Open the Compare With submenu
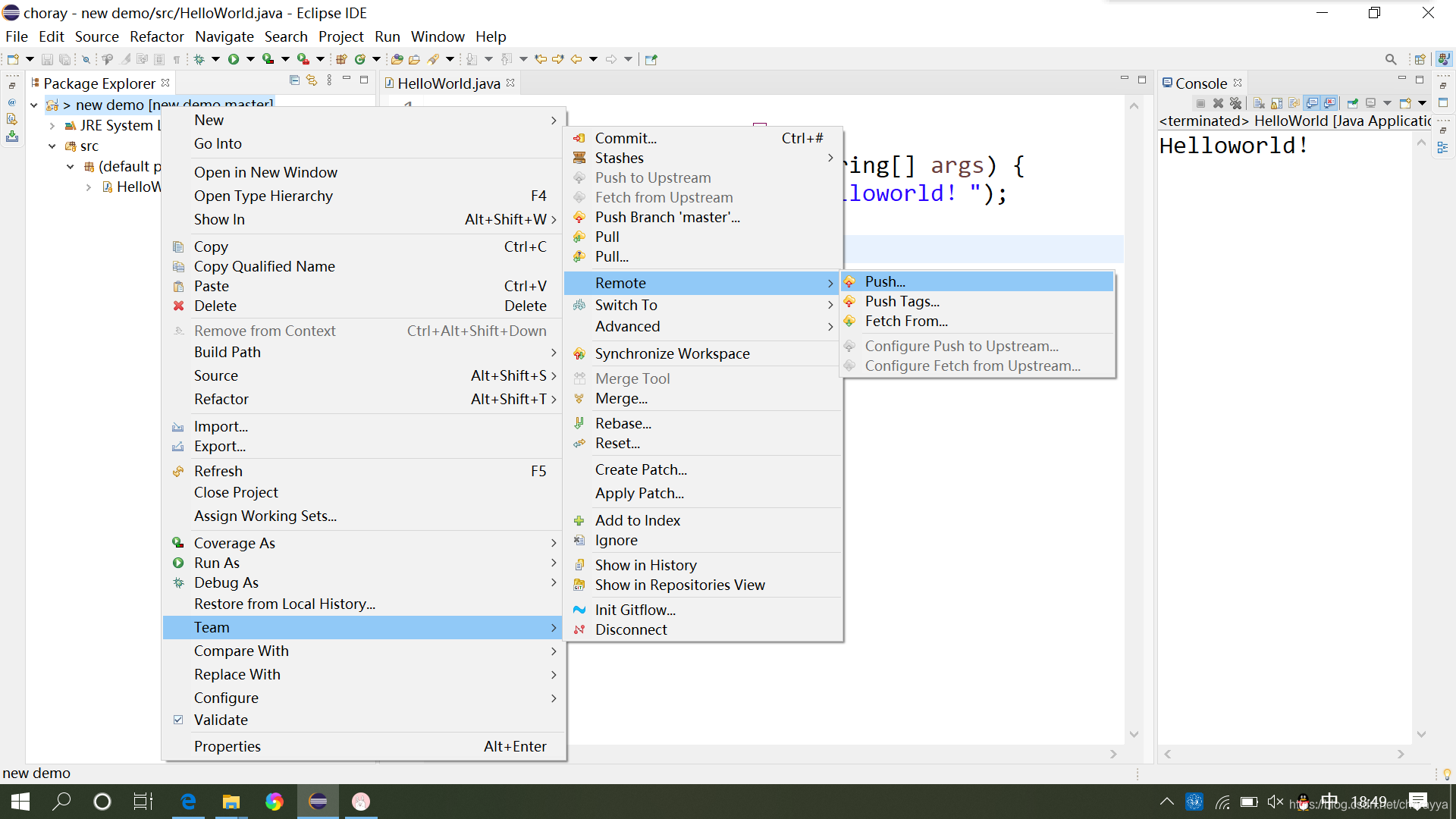Screen dimensions: 1456x819 point(364,651)
